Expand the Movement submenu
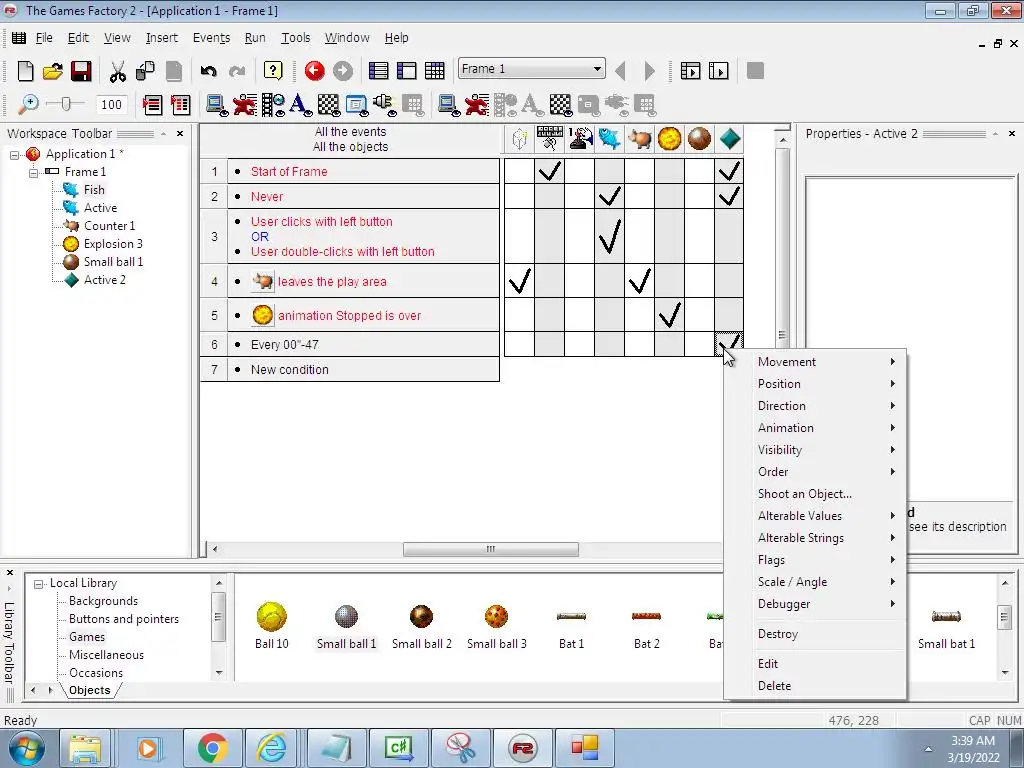 (815, 362)
